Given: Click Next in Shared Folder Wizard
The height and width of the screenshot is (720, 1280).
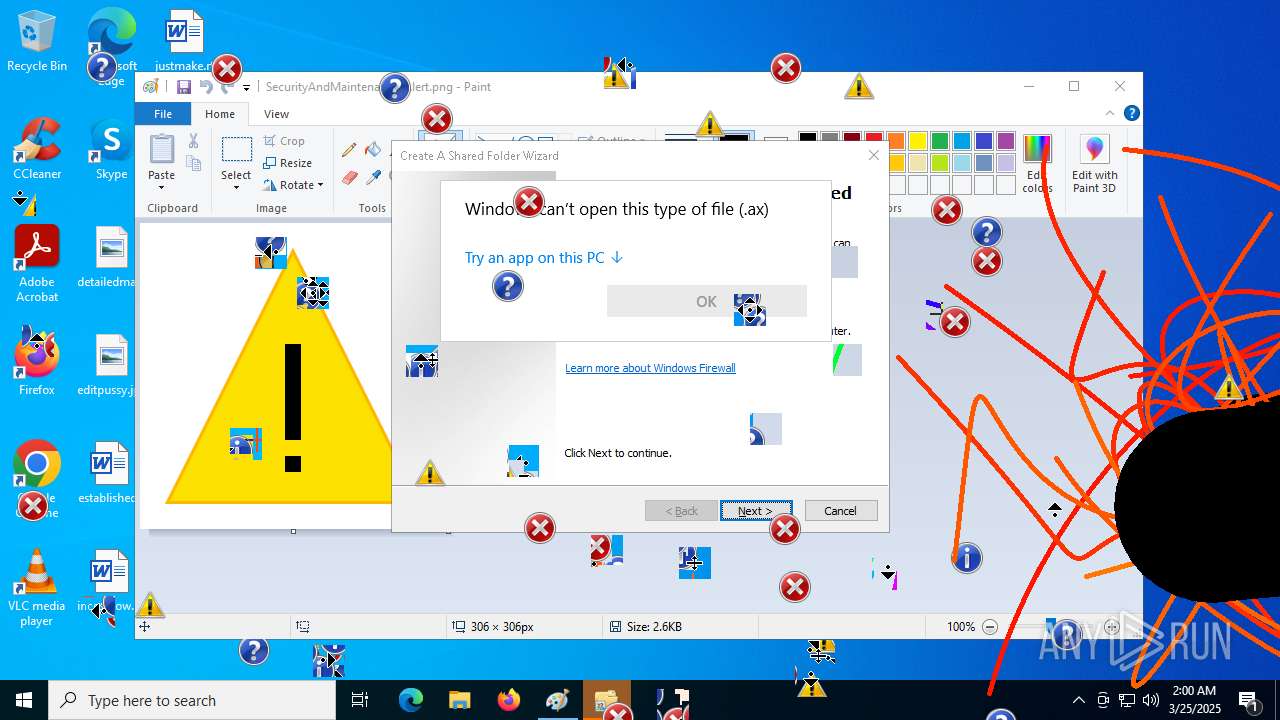Looking at the screenshot, I should tap(756, 511).
